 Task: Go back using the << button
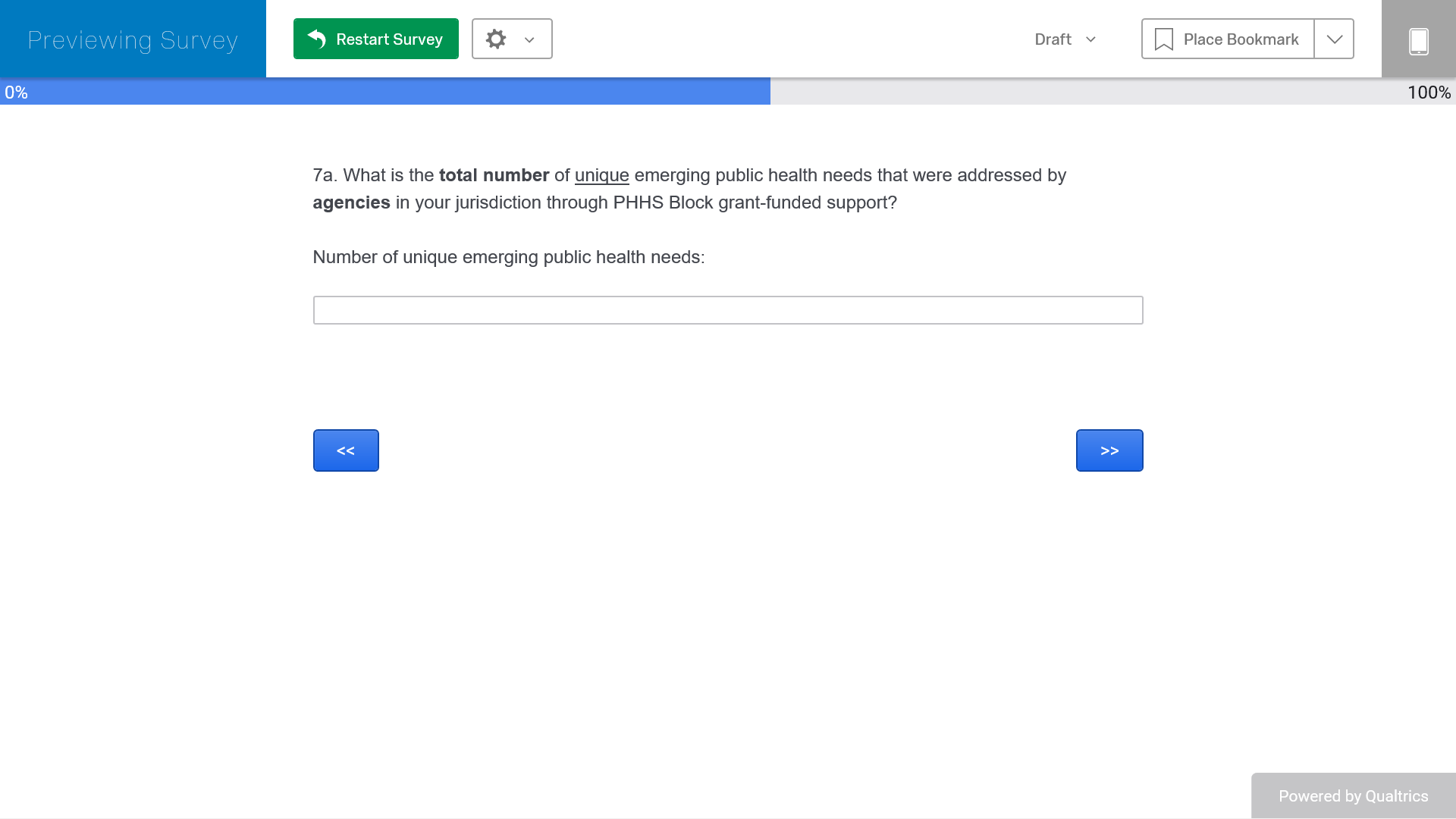(346, 450)
